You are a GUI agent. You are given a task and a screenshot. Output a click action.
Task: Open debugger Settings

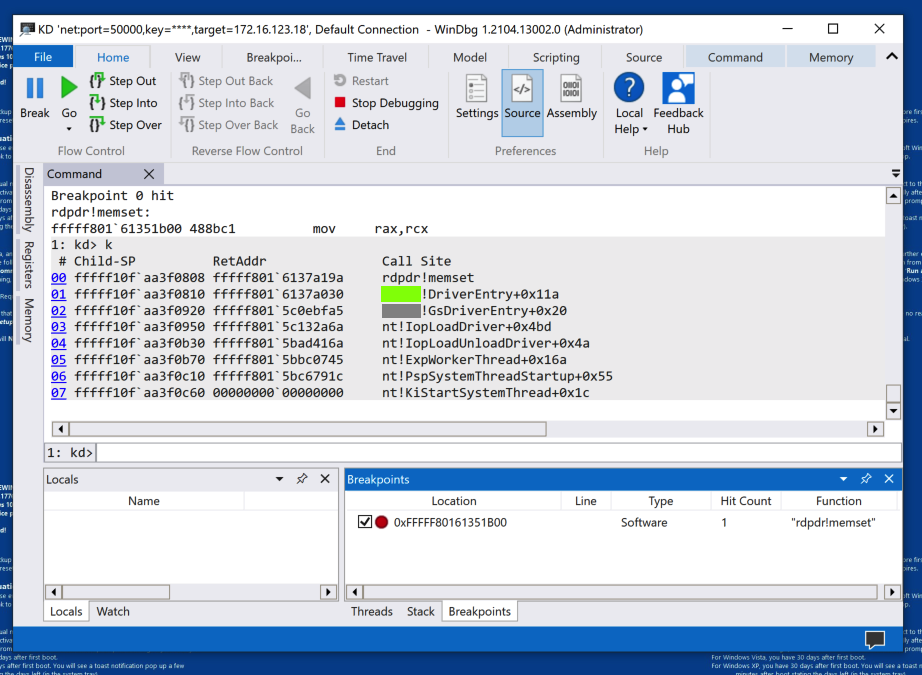(477, 97)
